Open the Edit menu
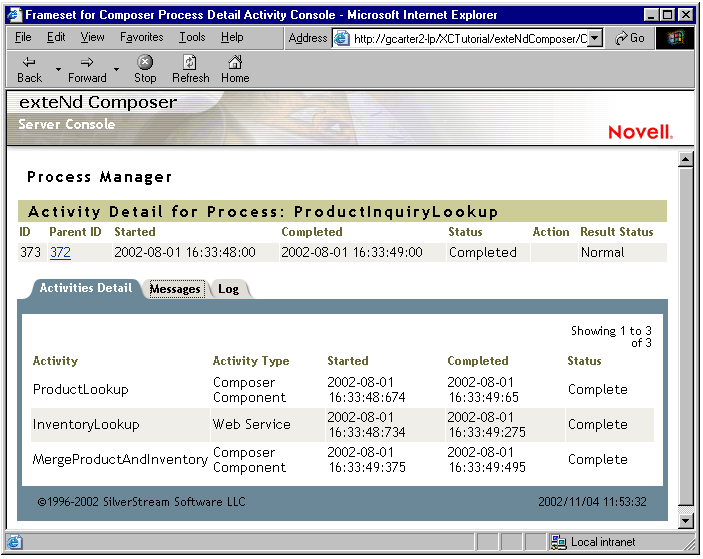This screenshot has width=703, height=559. 56,37
